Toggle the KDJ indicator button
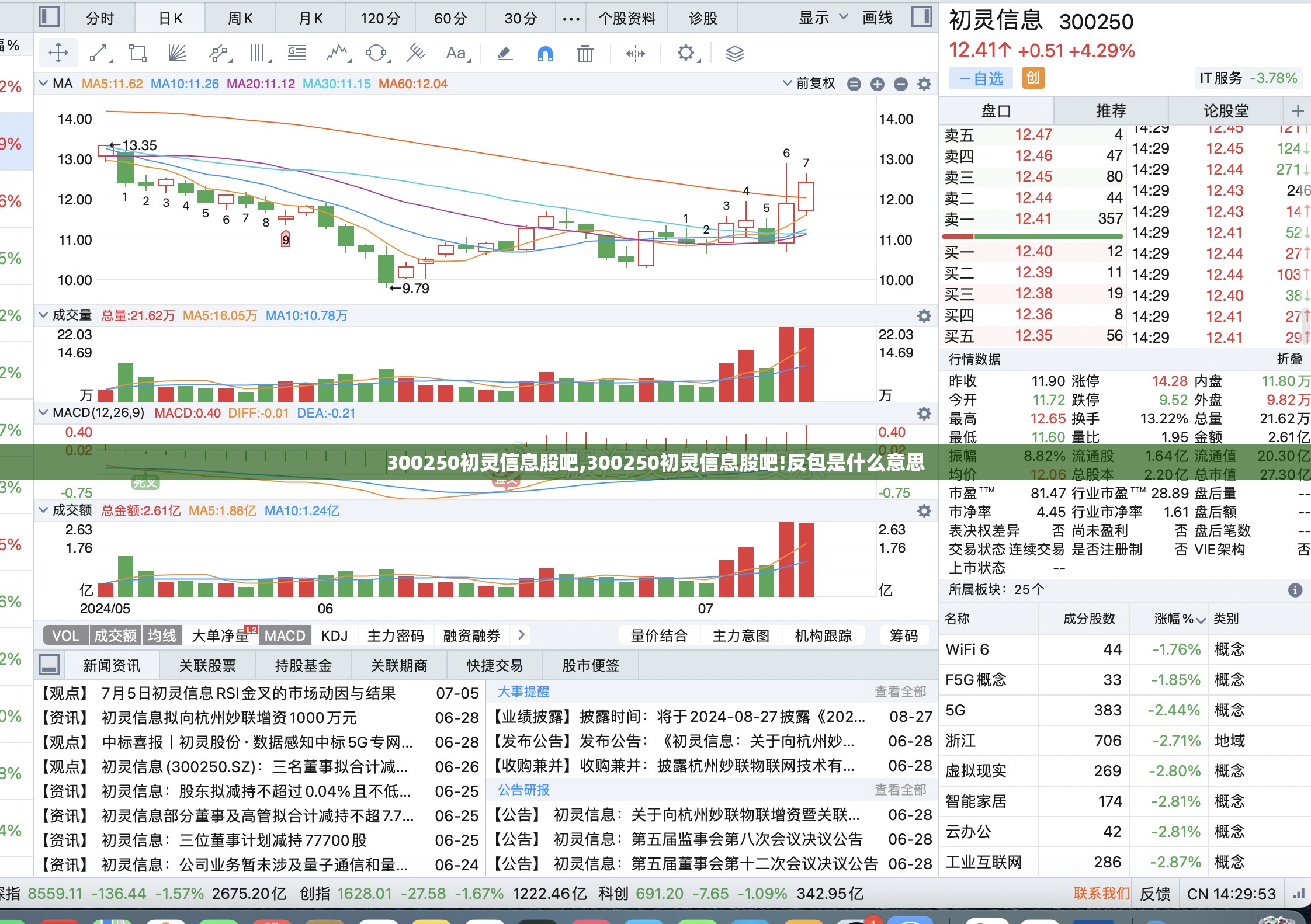Image resolution: width=1311 pixels, height=924 pixels. coord(334,635)
